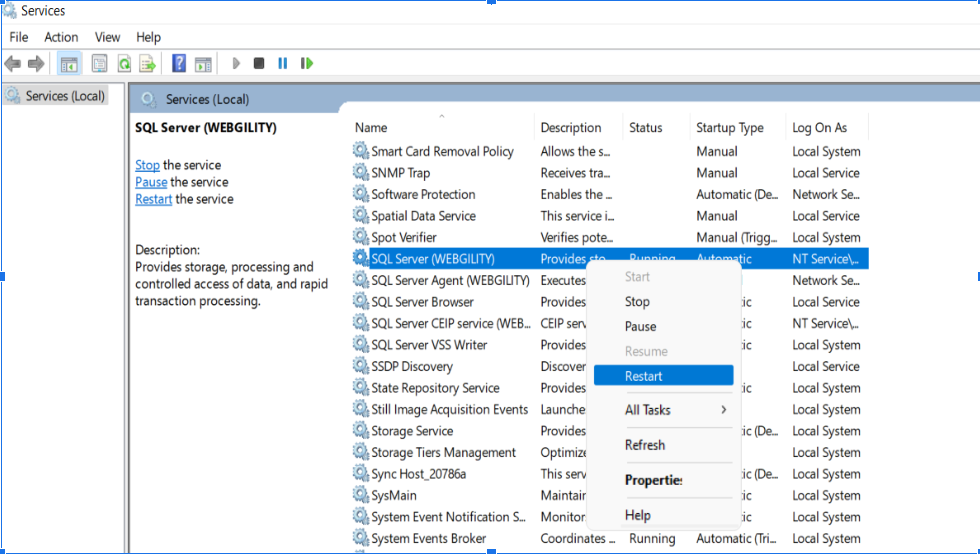Click the Restart Service toolbar icon
The height and width of the screenshot is (554, 980).
pos(306,63)
